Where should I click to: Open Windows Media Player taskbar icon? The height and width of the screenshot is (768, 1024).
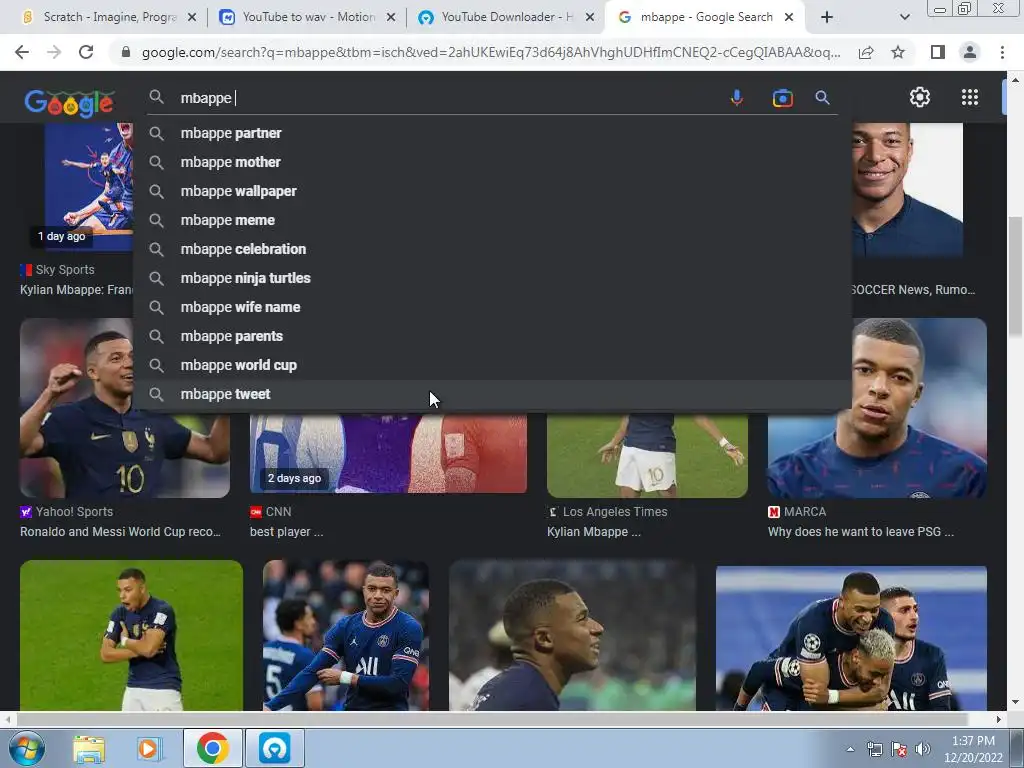[148, 748]
